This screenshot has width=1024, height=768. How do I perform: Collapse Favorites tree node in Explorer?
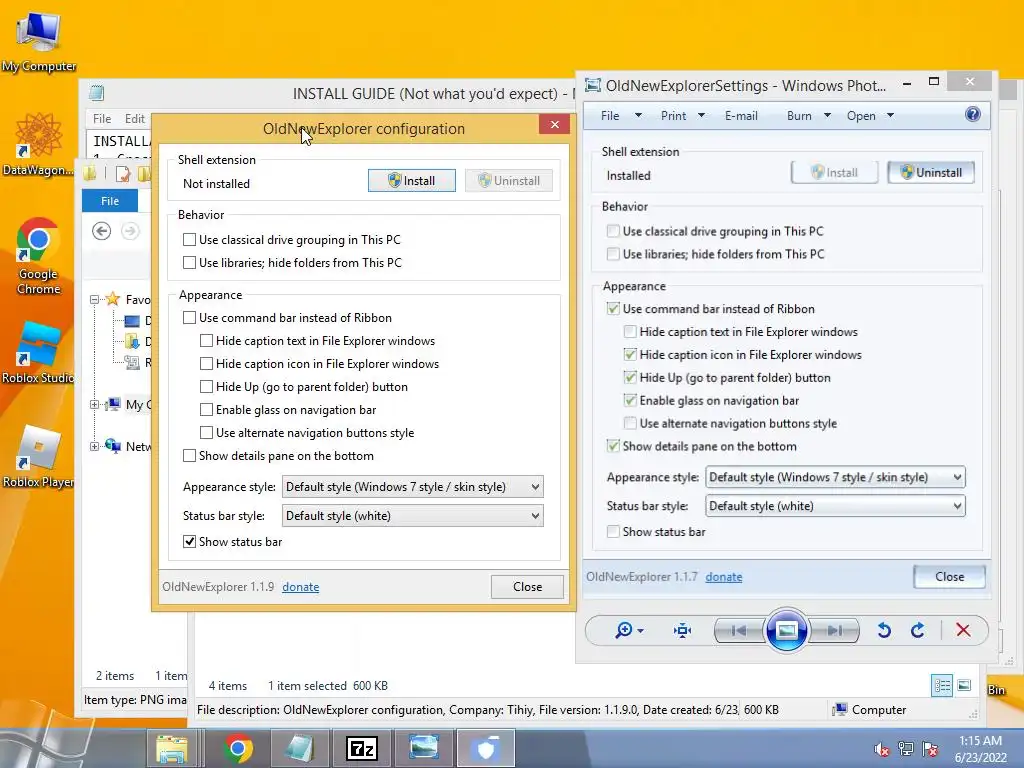click(x=95, y=300)
